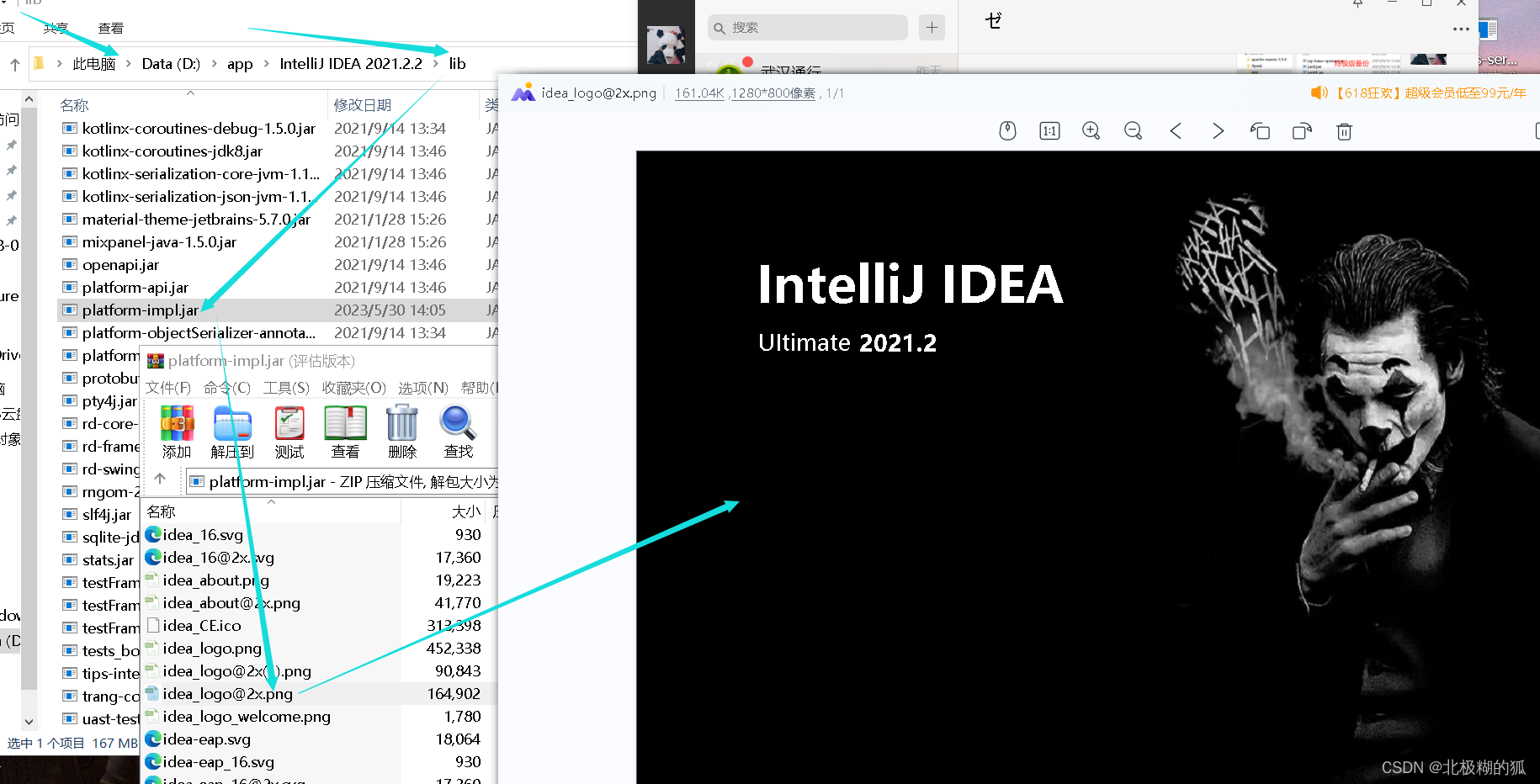Rotate the image clockwise
Screen dimensions: 1540x784
coord(1302,131)
